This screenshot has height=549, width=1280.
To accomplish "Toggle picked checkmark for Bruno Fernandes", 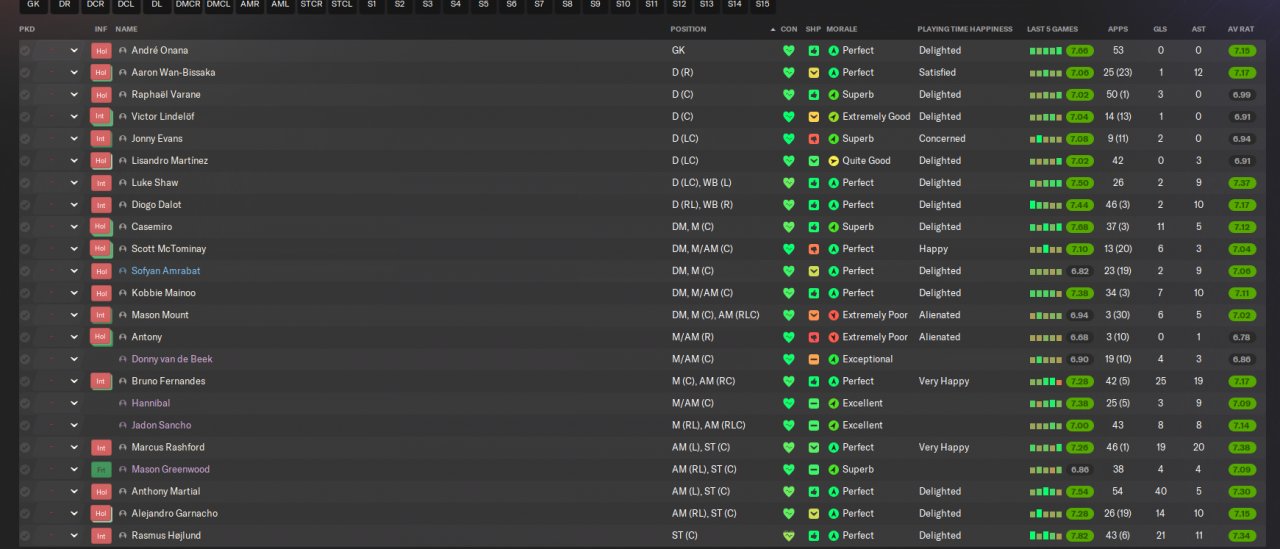I will coord(25,381).
